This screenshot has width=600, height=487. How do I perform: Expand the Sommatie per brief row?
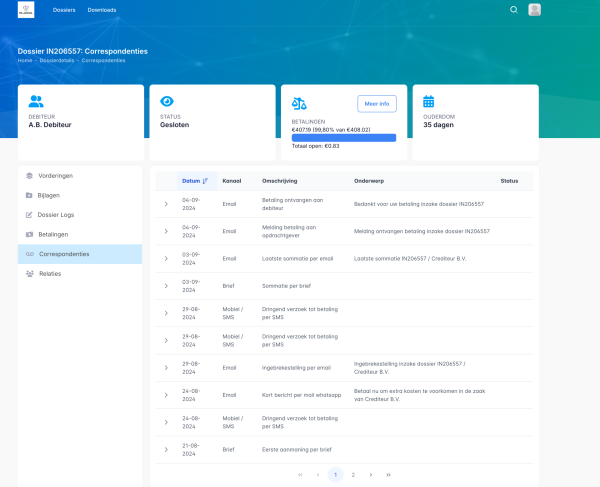[166, 285]
